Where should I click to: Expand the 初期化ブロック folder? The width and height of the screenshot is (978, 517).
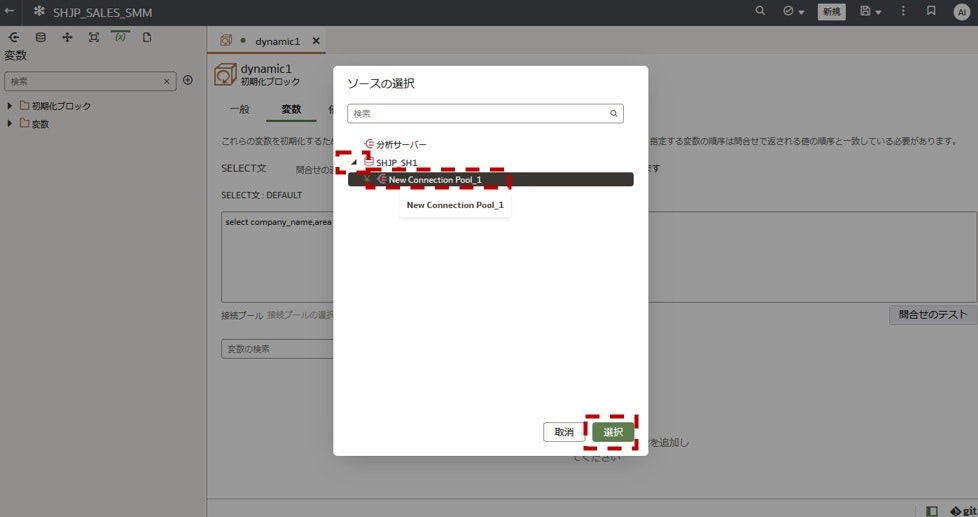(9, 106)
